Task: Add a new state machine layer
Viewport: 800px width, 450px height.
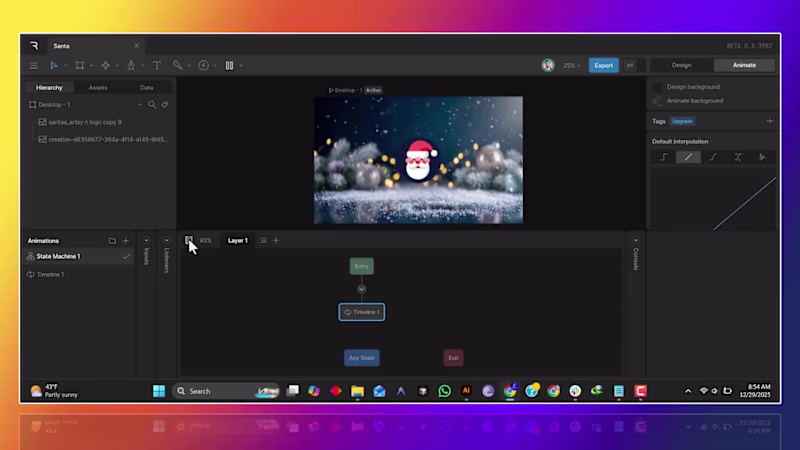Action: [276, 240]
